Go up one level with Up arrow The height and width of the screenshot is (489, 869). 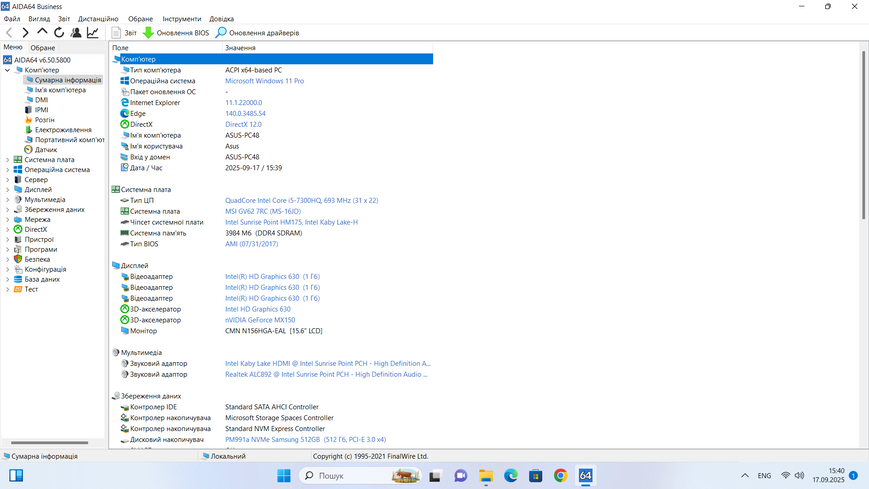pos(42,33)
